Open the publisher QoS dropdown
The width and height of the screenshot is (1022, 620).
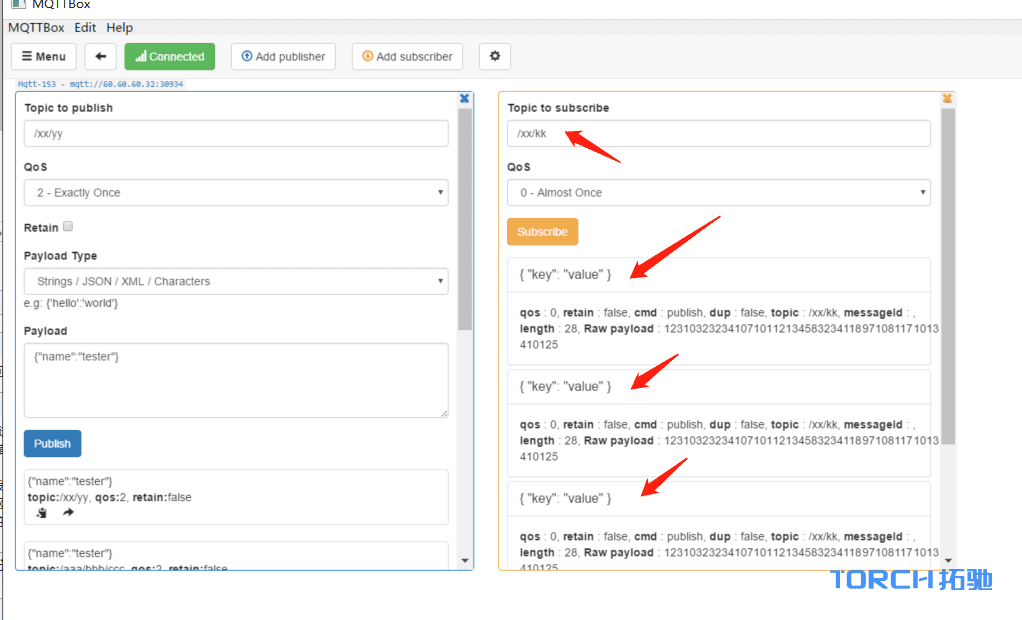tap(236, 192)
